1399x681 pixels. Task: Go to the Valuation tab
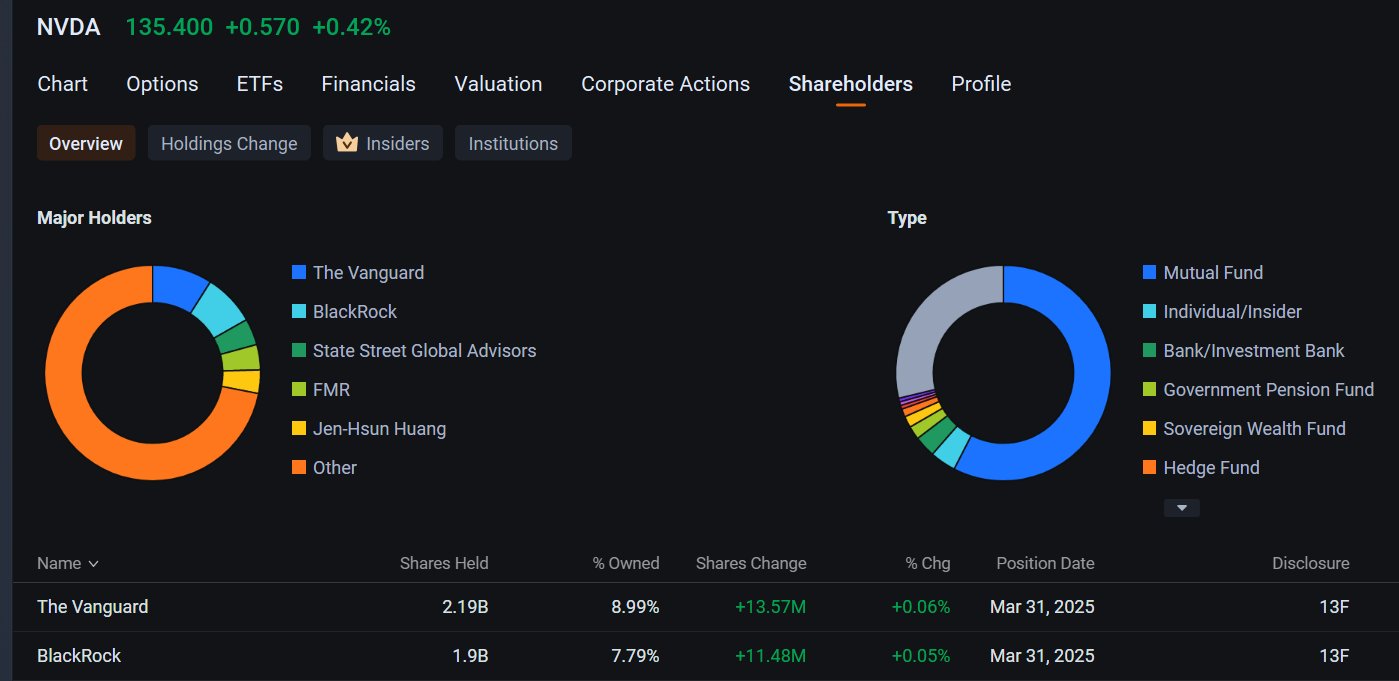coord(498,84)
